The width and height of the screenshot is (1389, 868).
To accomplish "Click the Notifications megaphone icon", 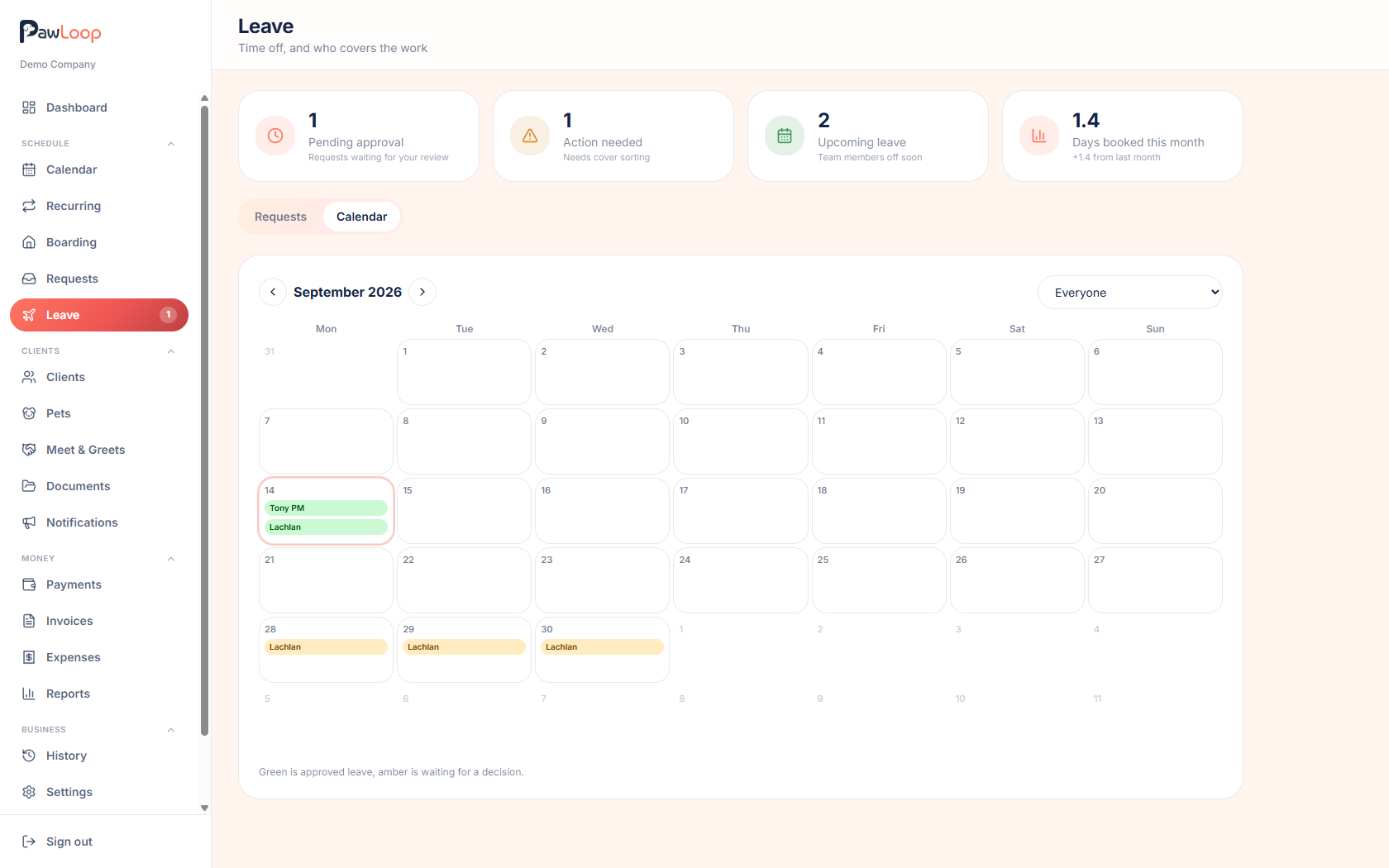I will [x=29, y=522].
